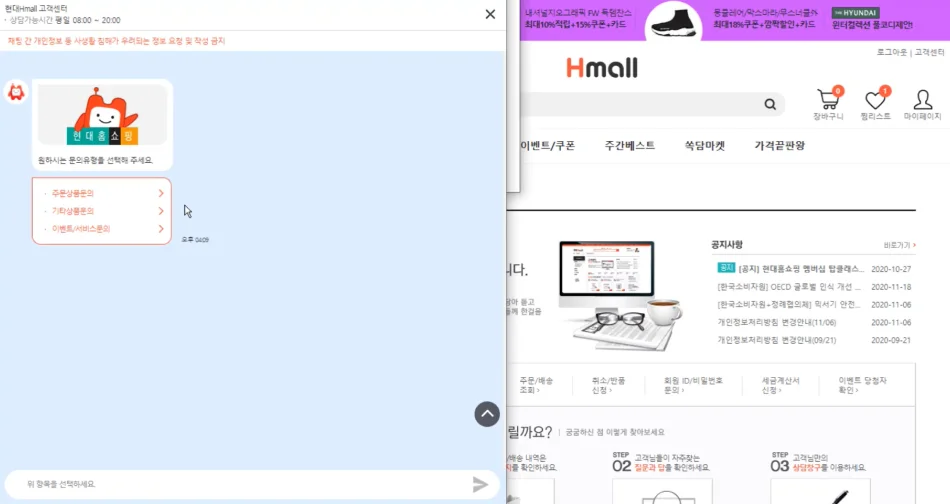Viewport: 950px width, 504px height.
Task: Click the search magnifier icon on Hmall
Action: point(770,104)
